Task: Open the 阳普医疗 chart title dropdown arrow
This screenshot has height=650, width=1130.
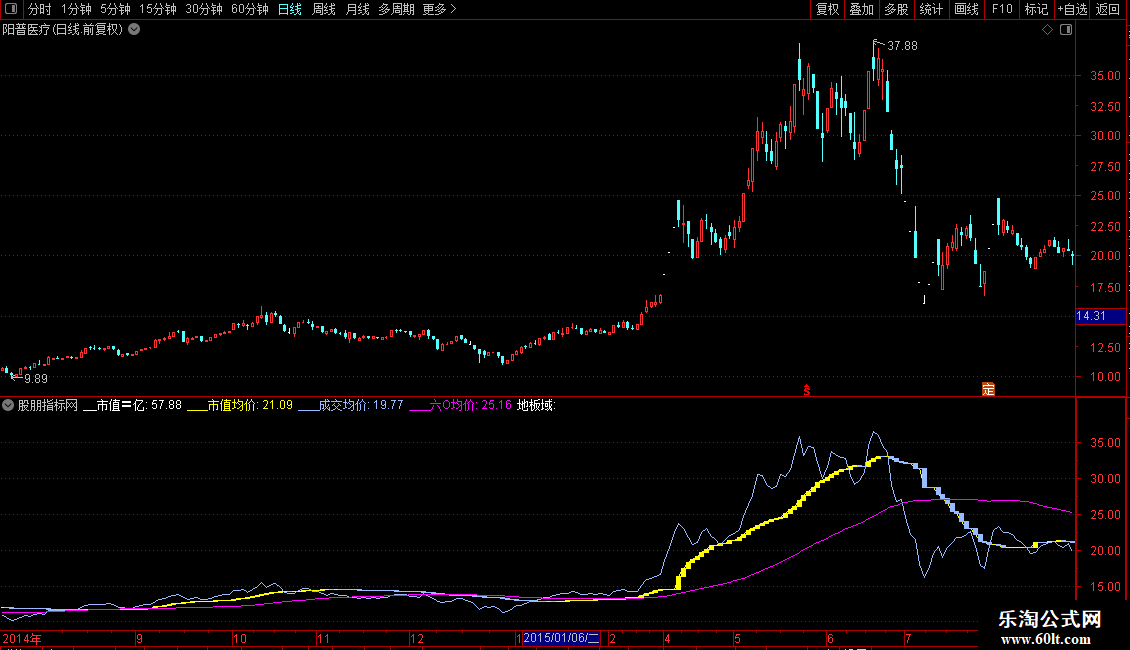Action: point(134,30)
